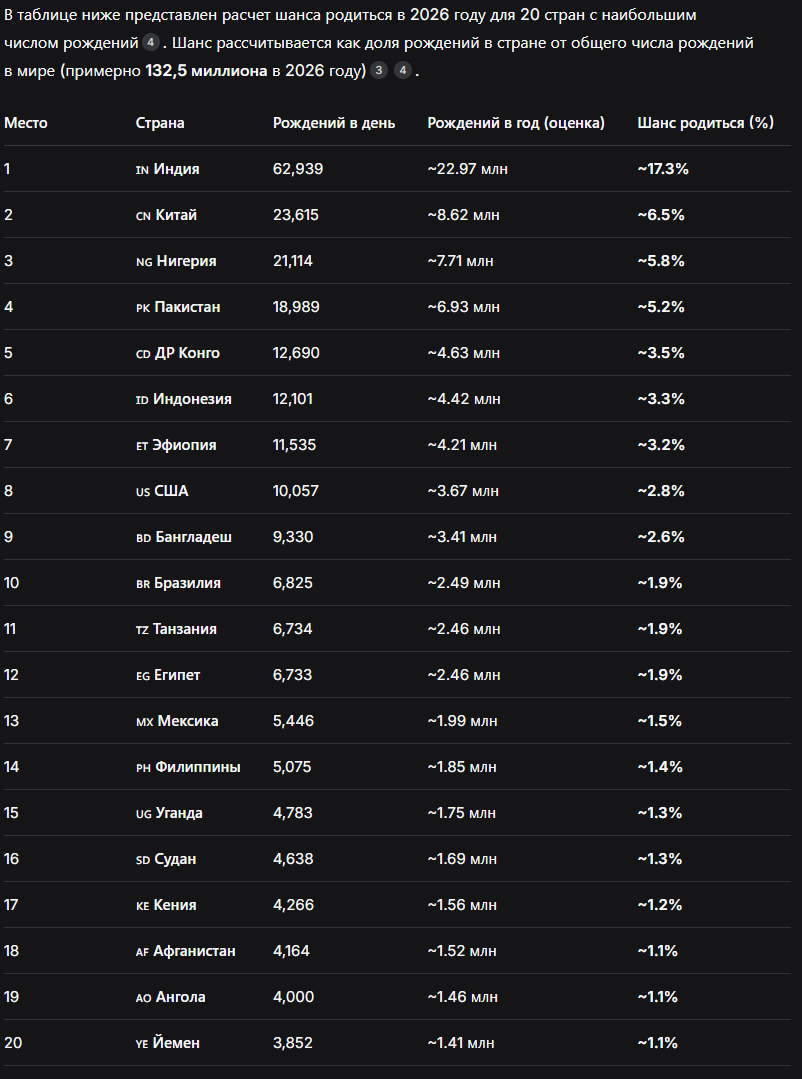802x1079 pixels.
Task: Click the ~17.3% chance value for India
Action: coord(663,169)
